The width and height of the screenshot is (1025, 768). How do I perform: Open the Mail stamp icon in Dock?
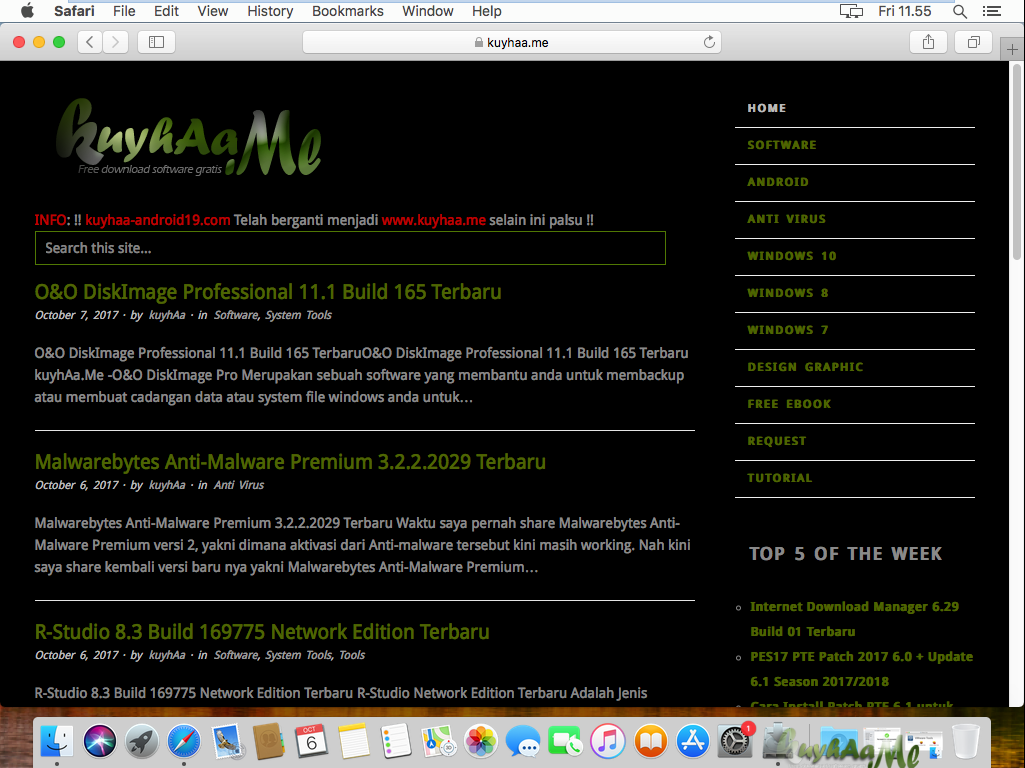point(227,741)
